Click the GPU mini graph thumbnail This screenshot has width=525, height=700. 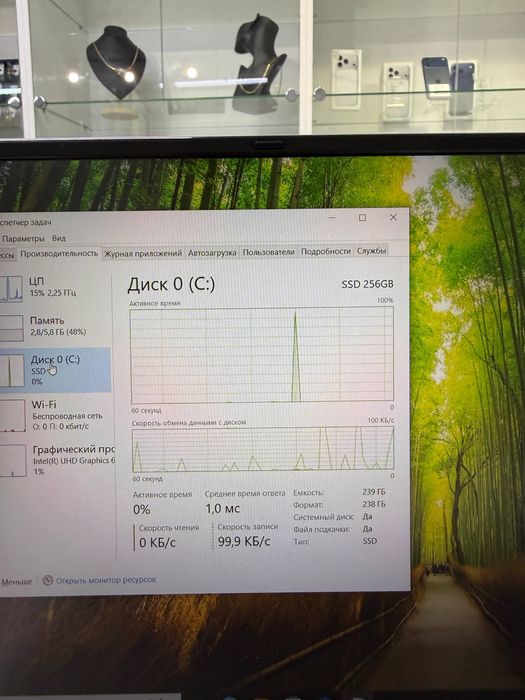[13, 461]
